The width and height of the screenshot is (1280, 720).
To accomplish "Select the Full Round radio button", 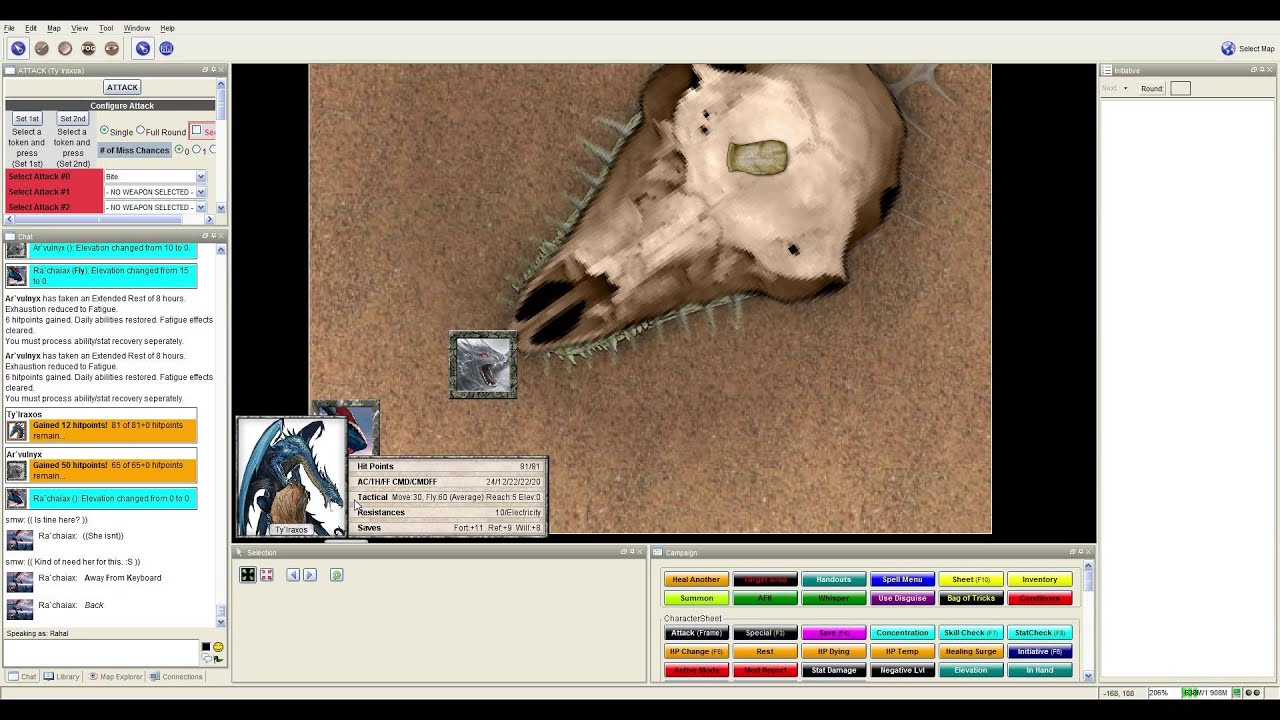I will click(140, 131).
